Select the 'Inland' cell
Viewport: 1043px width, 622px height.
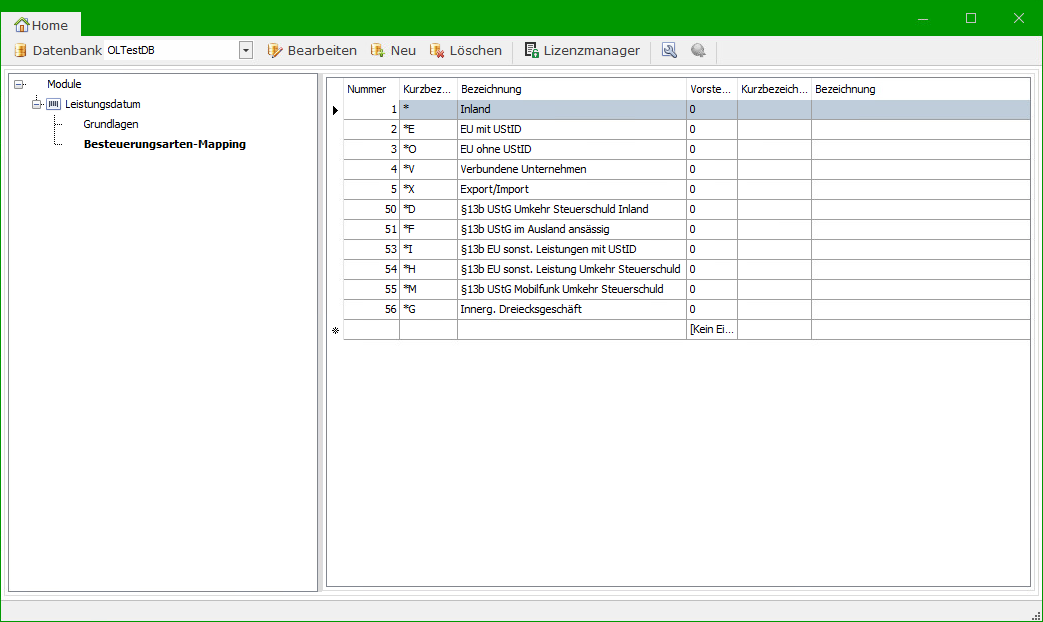[x=572, y=110]
